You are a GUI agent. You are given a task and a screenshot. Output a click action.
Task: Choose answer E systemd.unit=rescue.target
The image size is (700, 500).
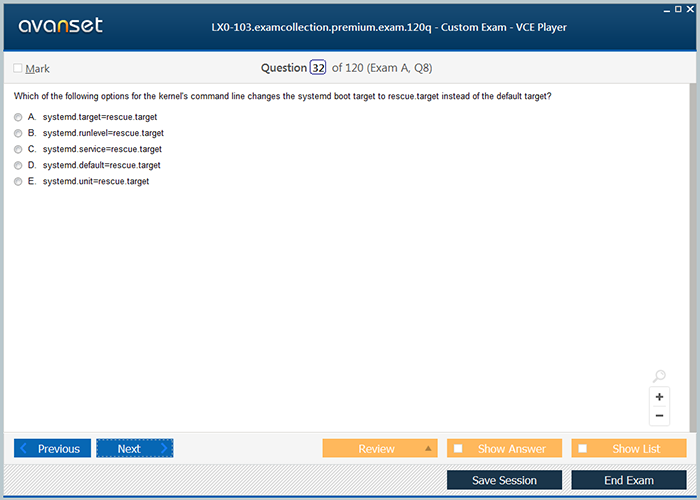coord(18,181)
